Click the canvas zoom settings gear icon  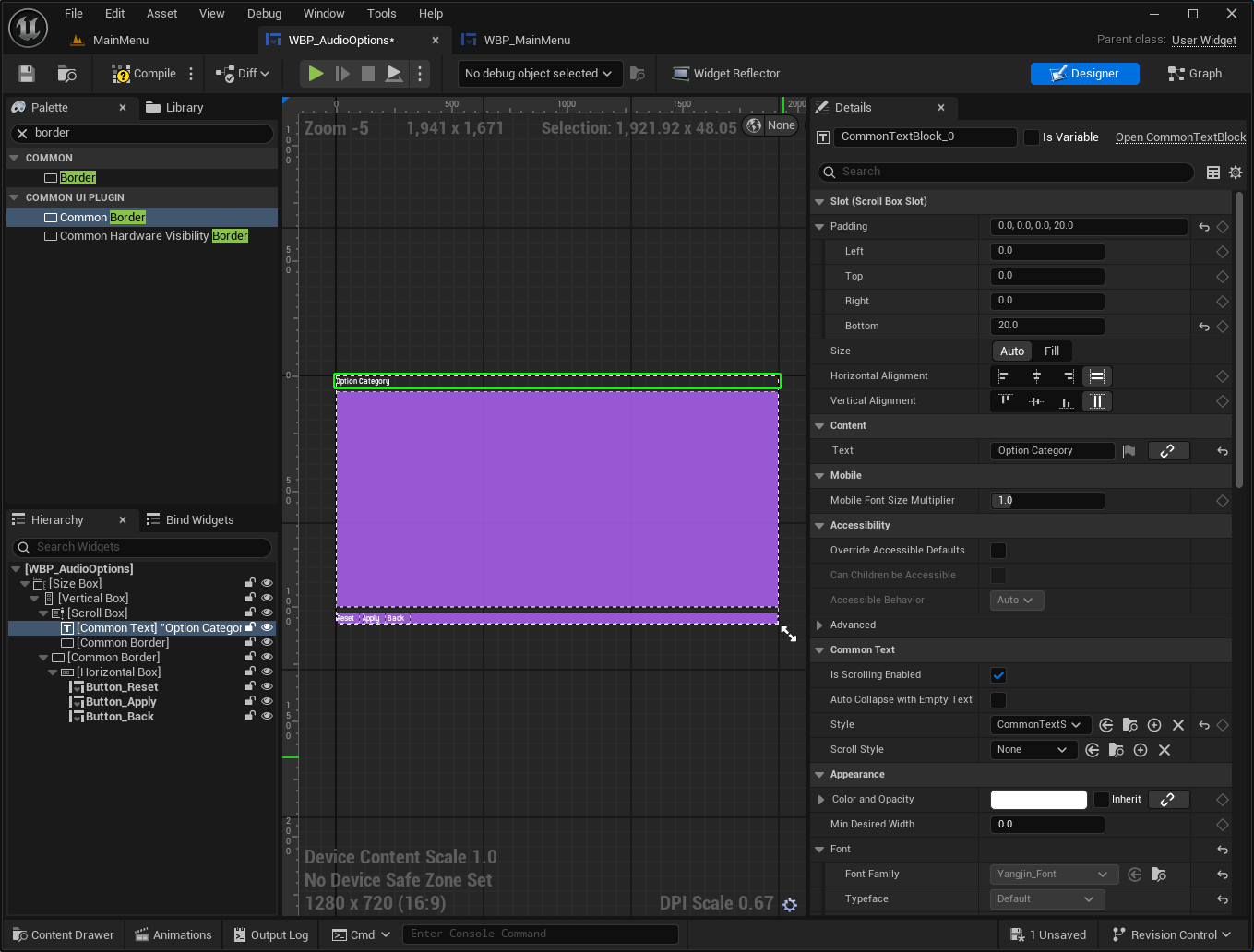click(790, 905)
